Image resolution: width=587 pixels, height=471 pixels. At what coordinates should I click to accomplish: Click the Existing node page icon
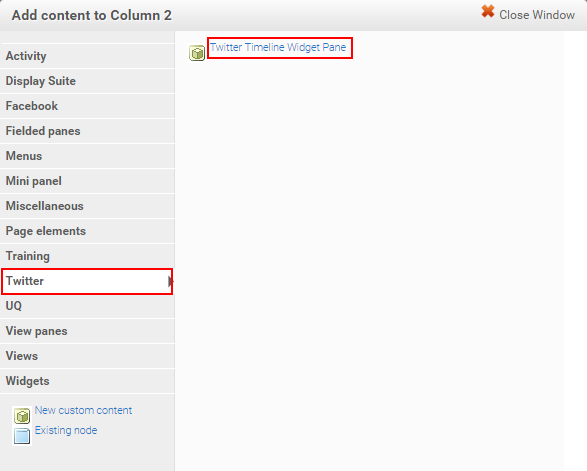click(x=22, y=436)
